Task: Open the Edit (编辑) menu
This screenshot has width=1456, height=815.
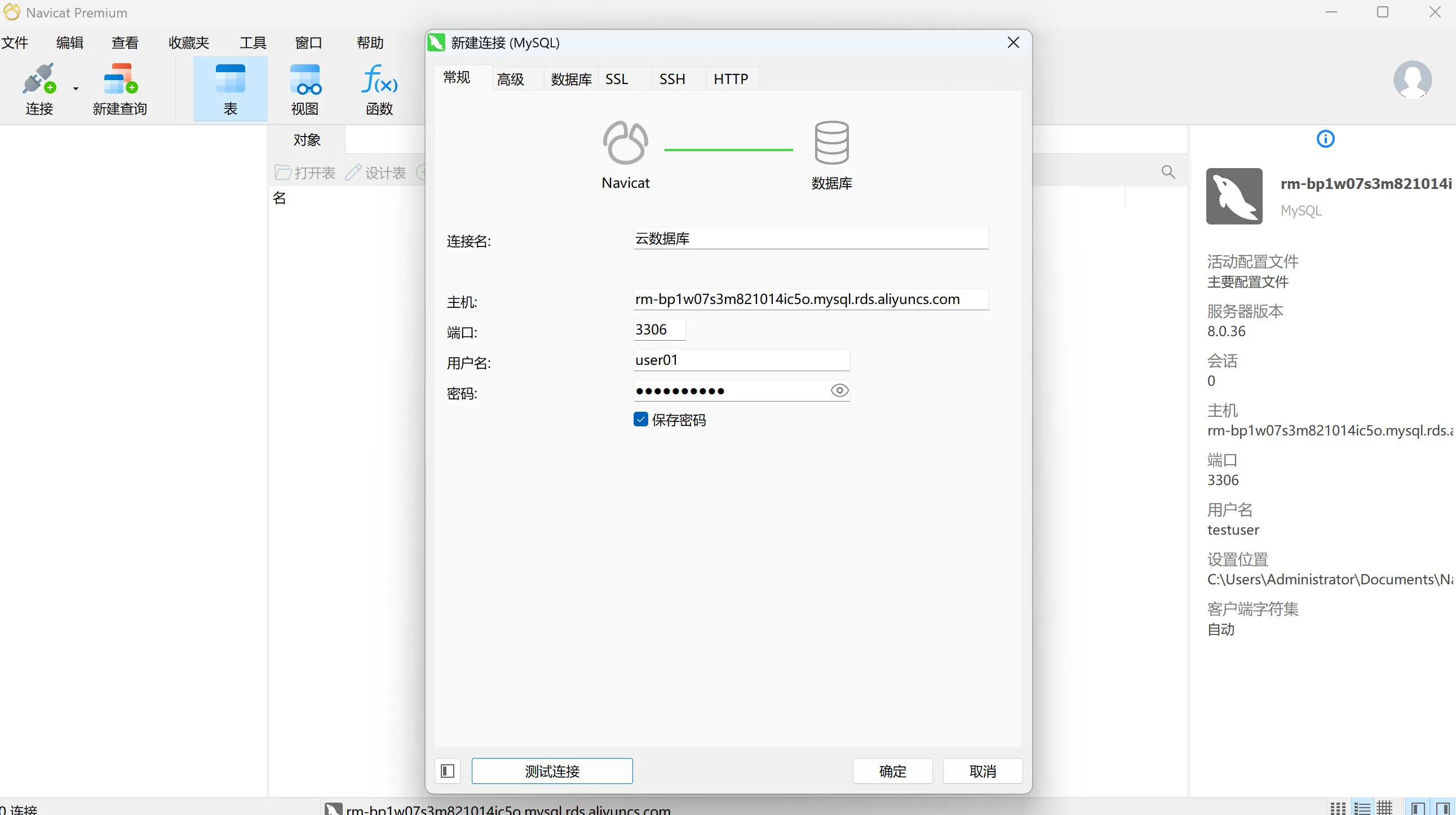Action: 69,42
